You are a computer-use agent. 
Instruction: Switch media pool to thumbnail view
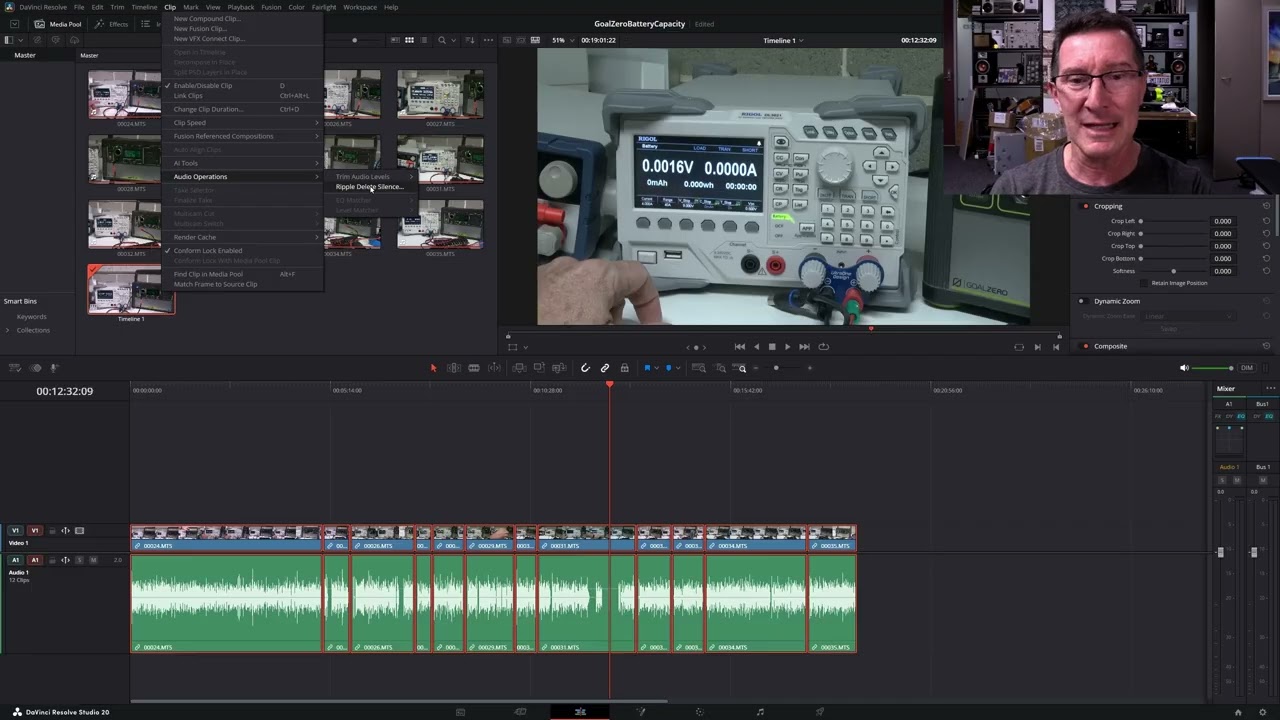pos(409,40)
